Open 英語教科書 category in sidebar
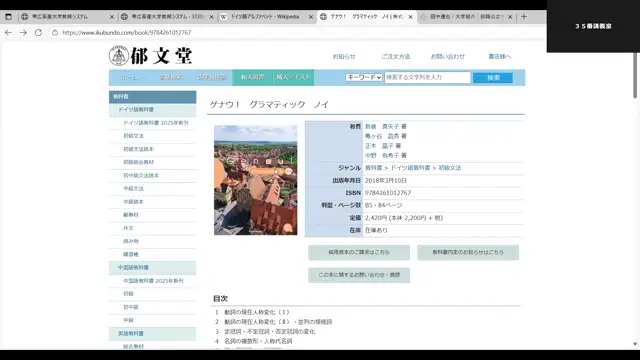Screen dimensions: 640x360 point(152,334)
